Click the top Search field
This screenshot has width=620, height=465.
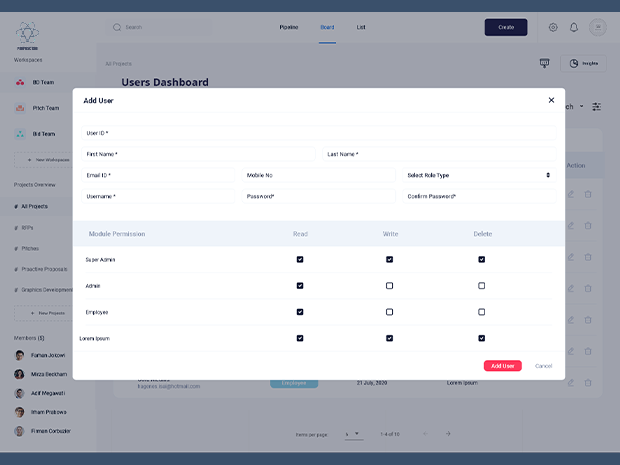pos(160,27)
